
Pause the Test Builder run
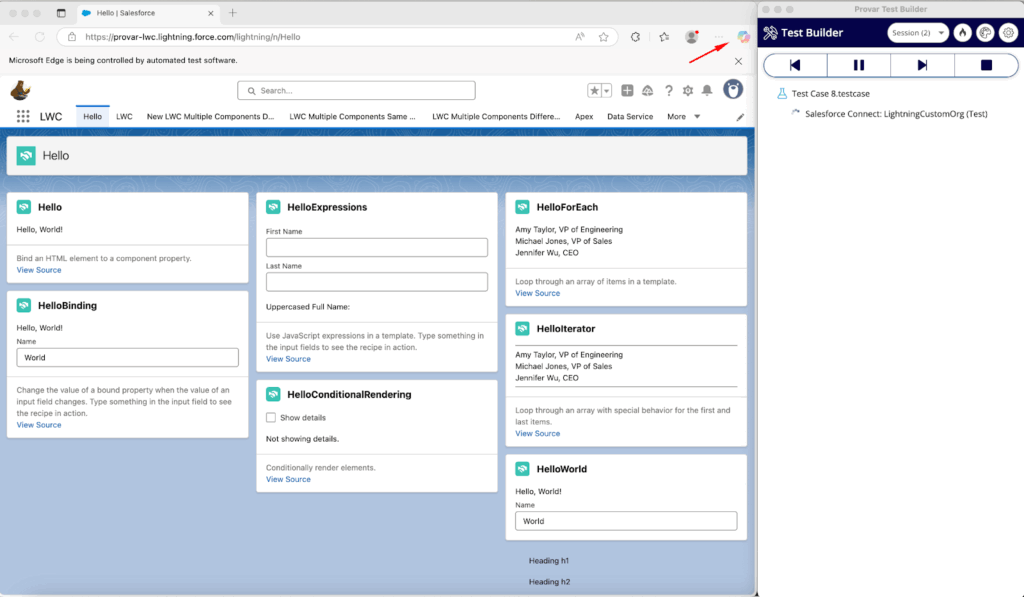859,65
